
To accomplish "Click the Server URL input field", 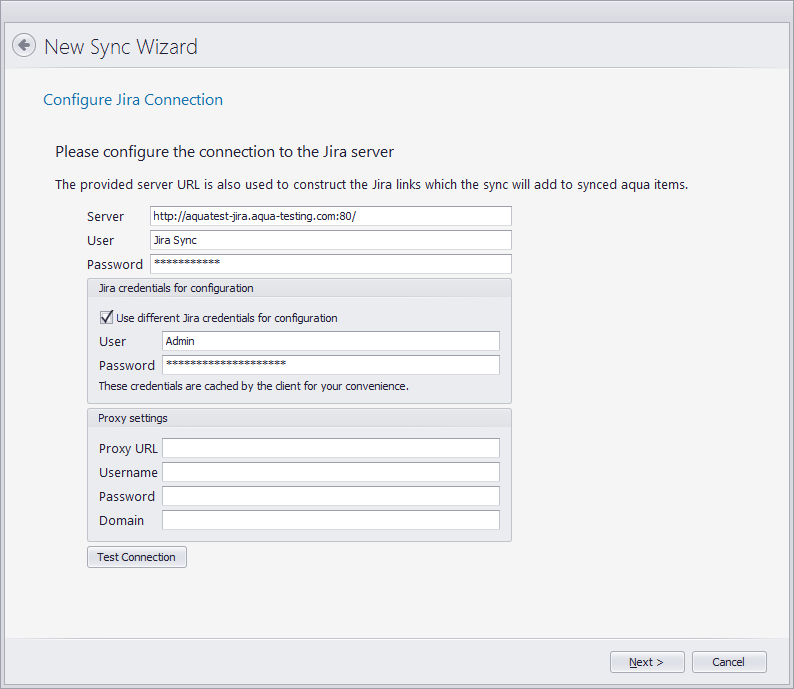I will click(x=330, y=216).
